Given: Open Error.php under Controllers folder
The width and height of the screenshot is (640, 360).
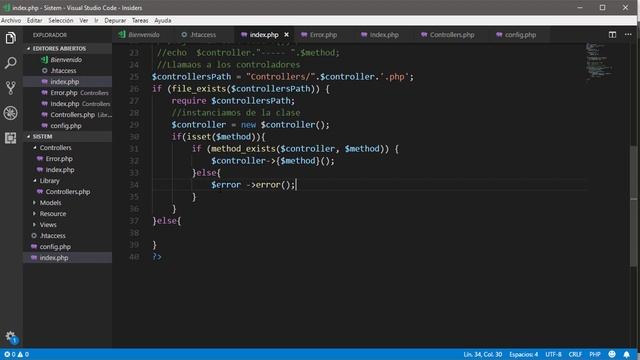Looking at the screenshot, I should pos(67,159).
